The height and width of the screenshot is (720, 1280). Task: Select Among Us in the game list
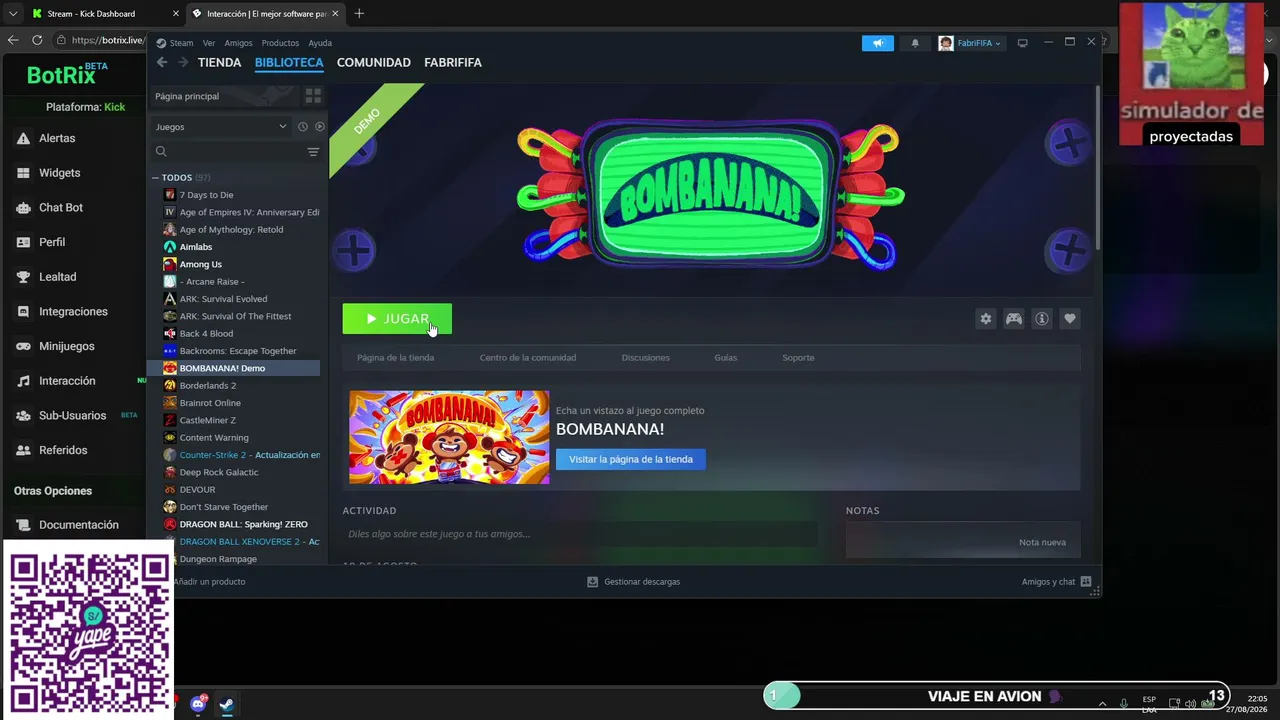coord(201,264)
